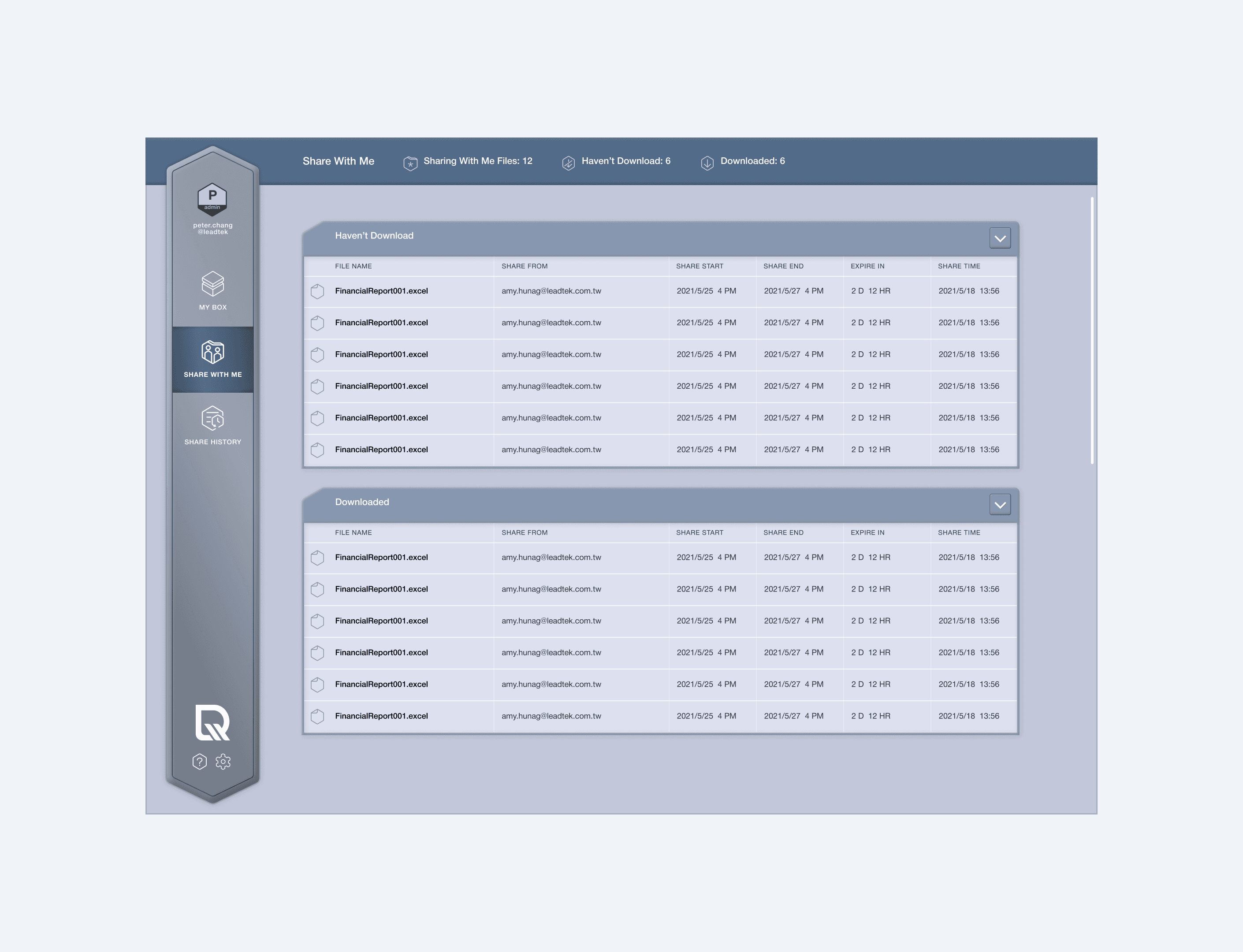The width and height of the screenshot is (1243, 952).
Task: Select first file checkbox in Haven't Download
Action: click(317, 291)
